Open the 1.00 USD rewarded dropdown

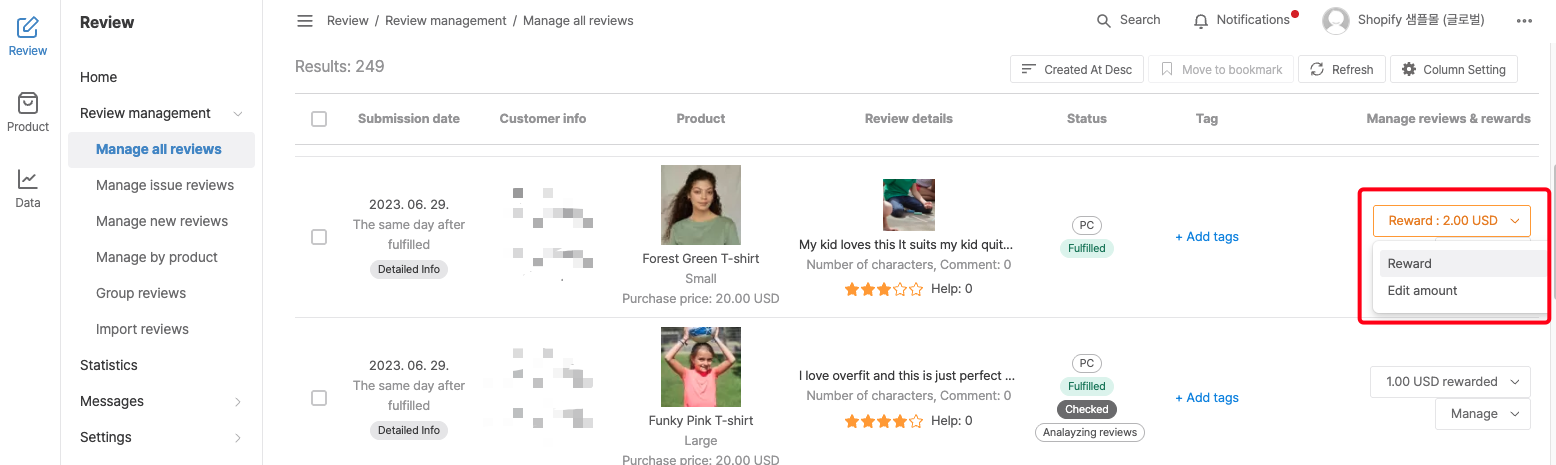[x=1450, y=382]
